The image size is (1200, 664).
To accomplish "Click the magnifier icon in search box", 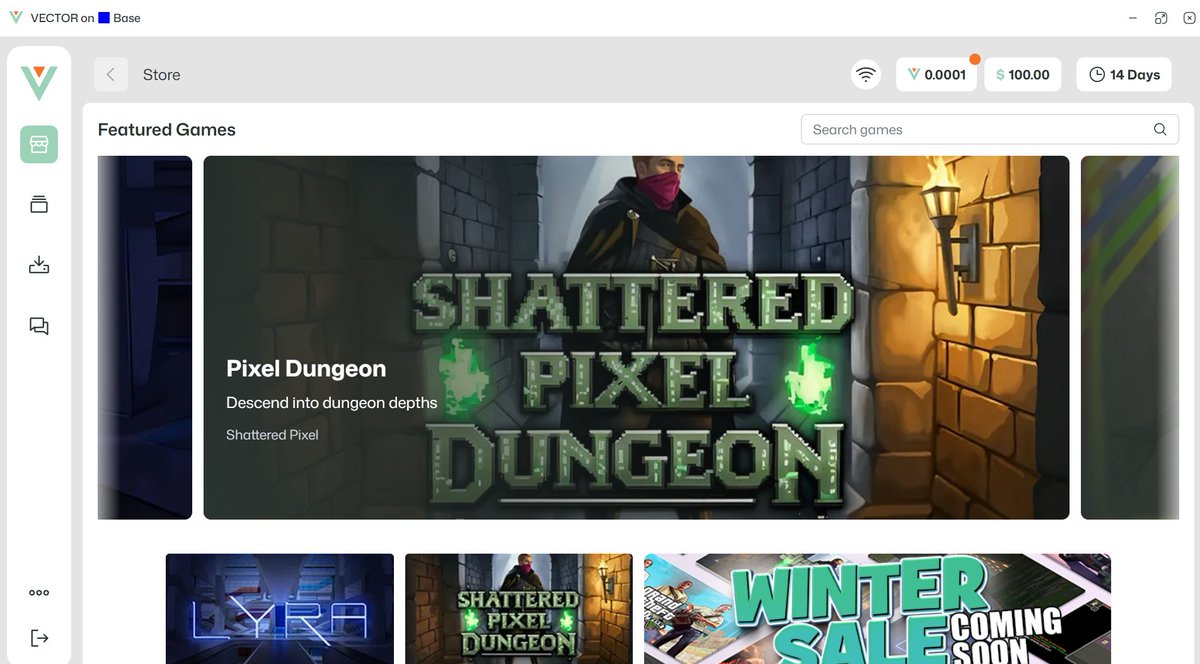I will click(1160, 130).
